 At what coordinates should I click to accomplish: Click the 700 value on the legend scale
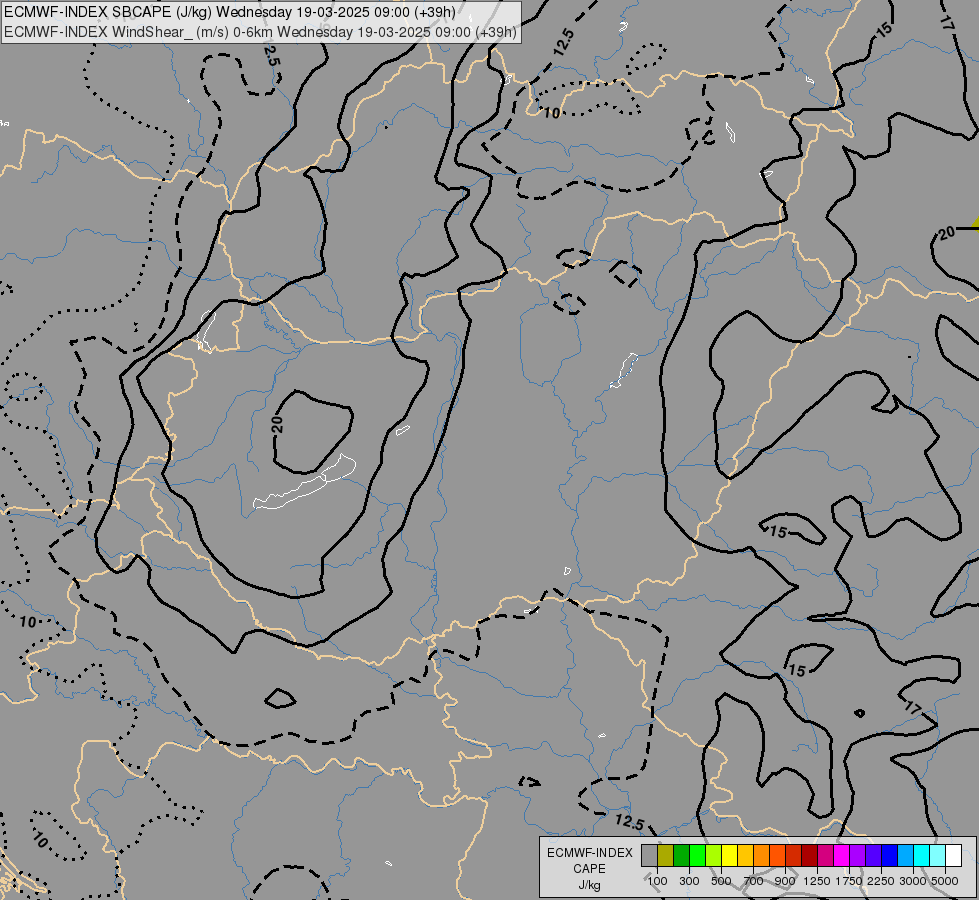(x=754, y=881)
